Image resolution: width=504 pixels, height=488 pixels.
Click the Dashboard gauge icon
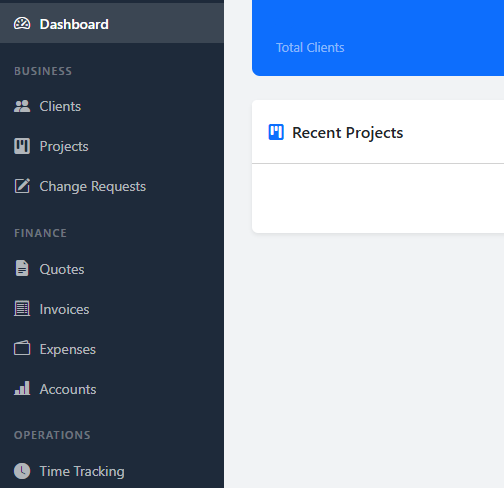22,24
